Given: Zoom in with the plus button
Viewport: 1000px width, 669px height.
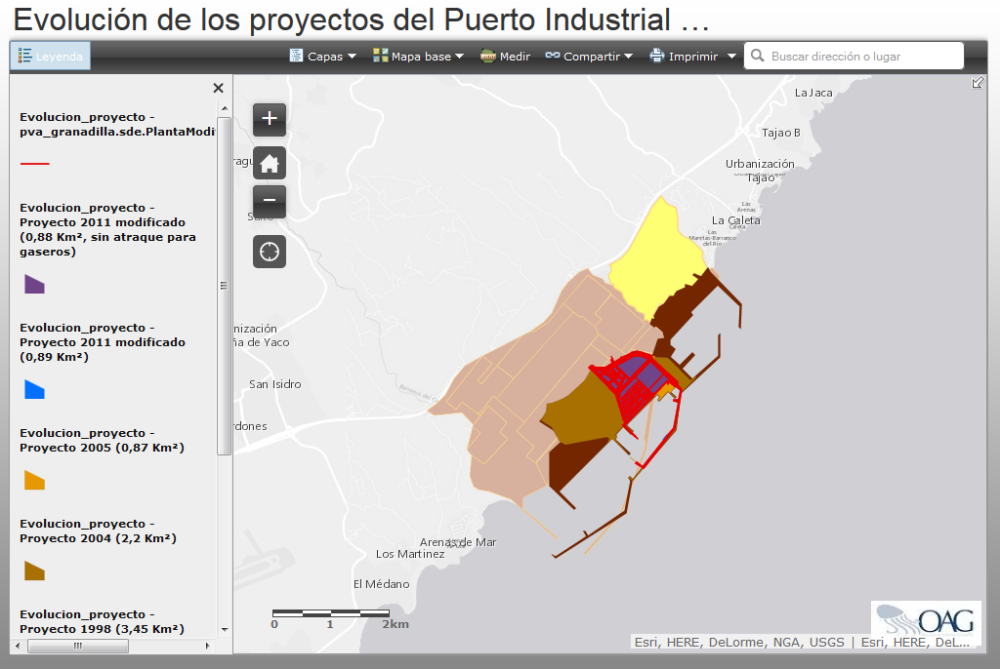Looking at the screenshot, I should coord(269,119).
